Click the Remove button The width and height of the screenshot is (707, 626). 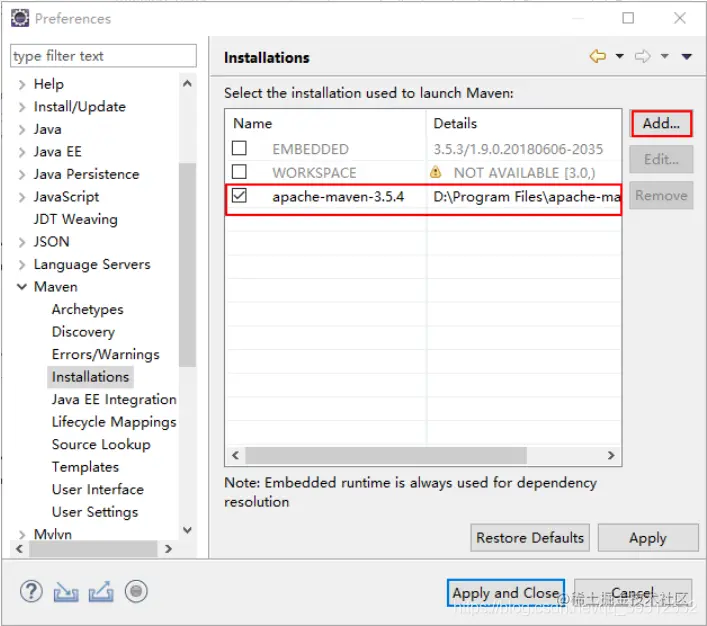pyautogui.click(x=661, y=196)
